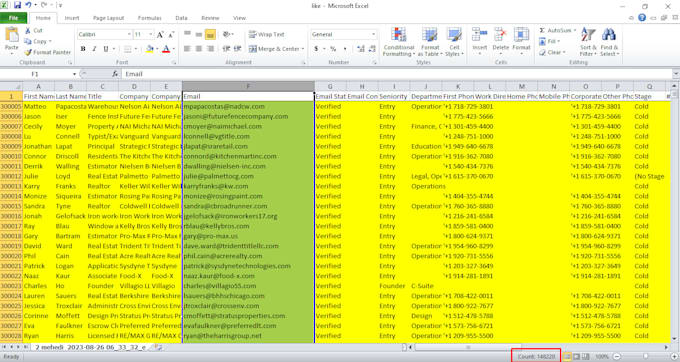Click the Fill button in Editing group
Viewport: 680px width, 362px height.
tap(549, 41)
